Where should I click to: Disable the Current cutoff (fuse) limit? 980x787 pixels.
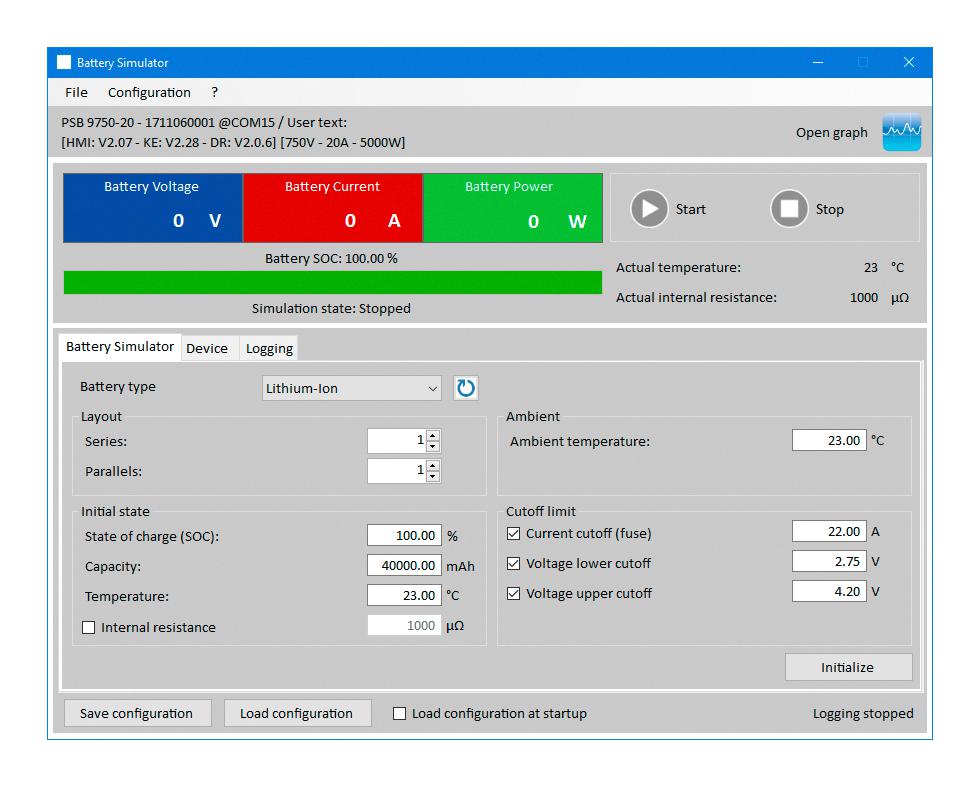[514, 533]
